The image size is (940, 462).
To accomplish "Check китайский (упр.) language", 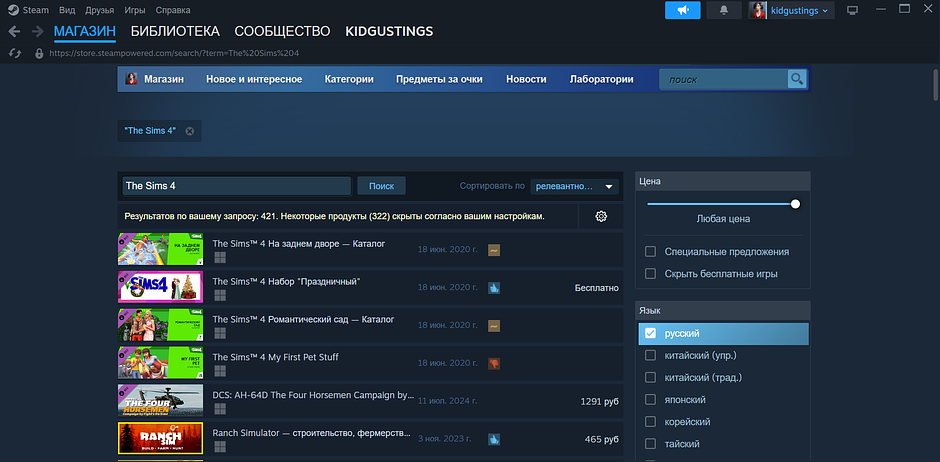I will (650, 355).
